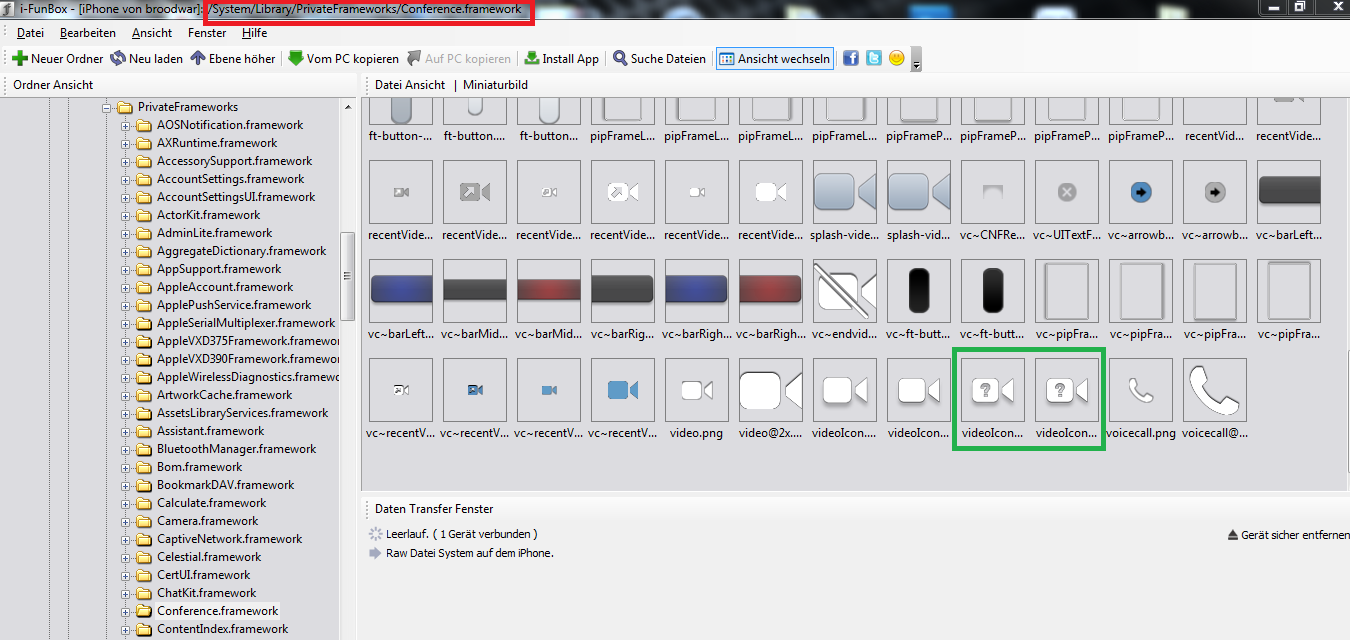Switch to the Miniaturbild tab
1350x640 pixels.
tap(495, 85)
